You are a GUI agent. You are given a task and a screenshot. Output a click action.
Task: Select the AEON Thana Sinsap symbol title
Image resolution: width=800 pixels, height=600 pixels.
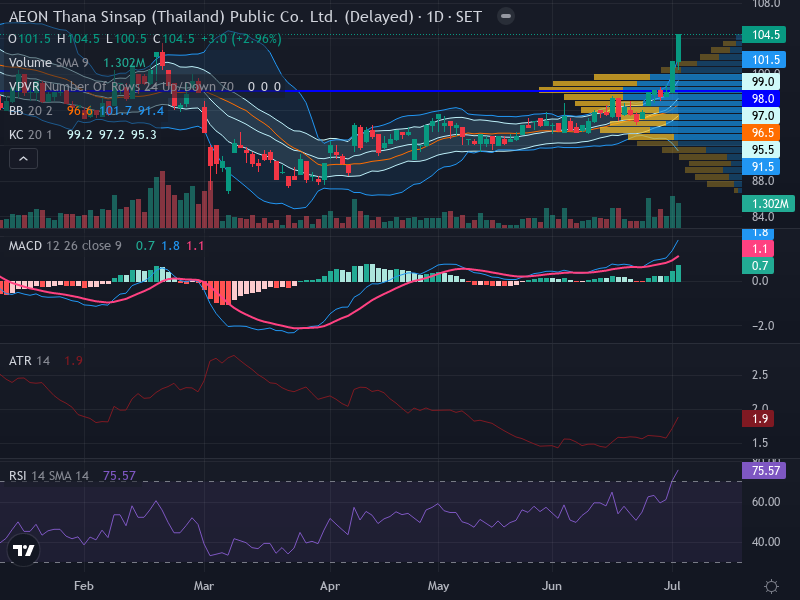click(211, 17)
